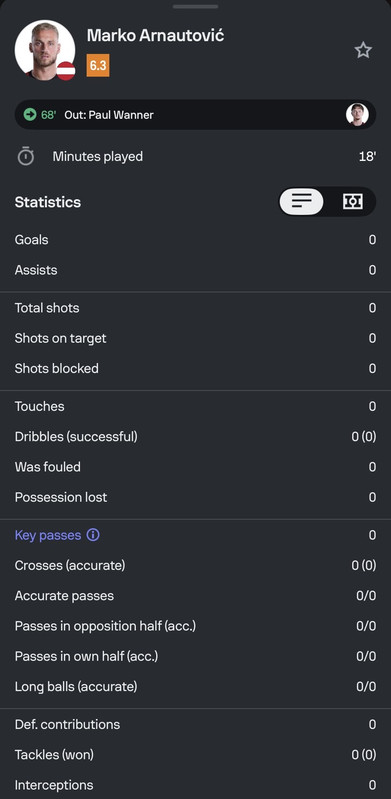Tap the Austria flag badge
Viewport: 391px width, 799px height.
coord(66,71)
